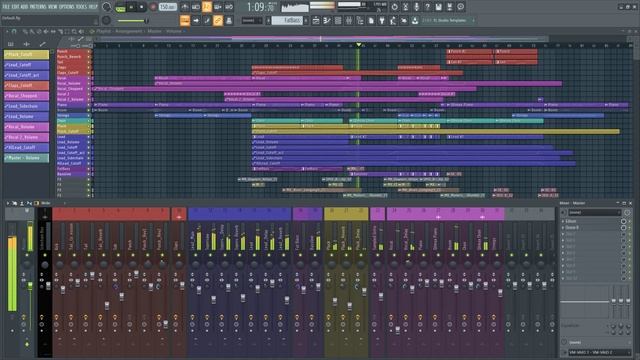
Task: Open the FatBass pattern selector
Action: (287, 20)
